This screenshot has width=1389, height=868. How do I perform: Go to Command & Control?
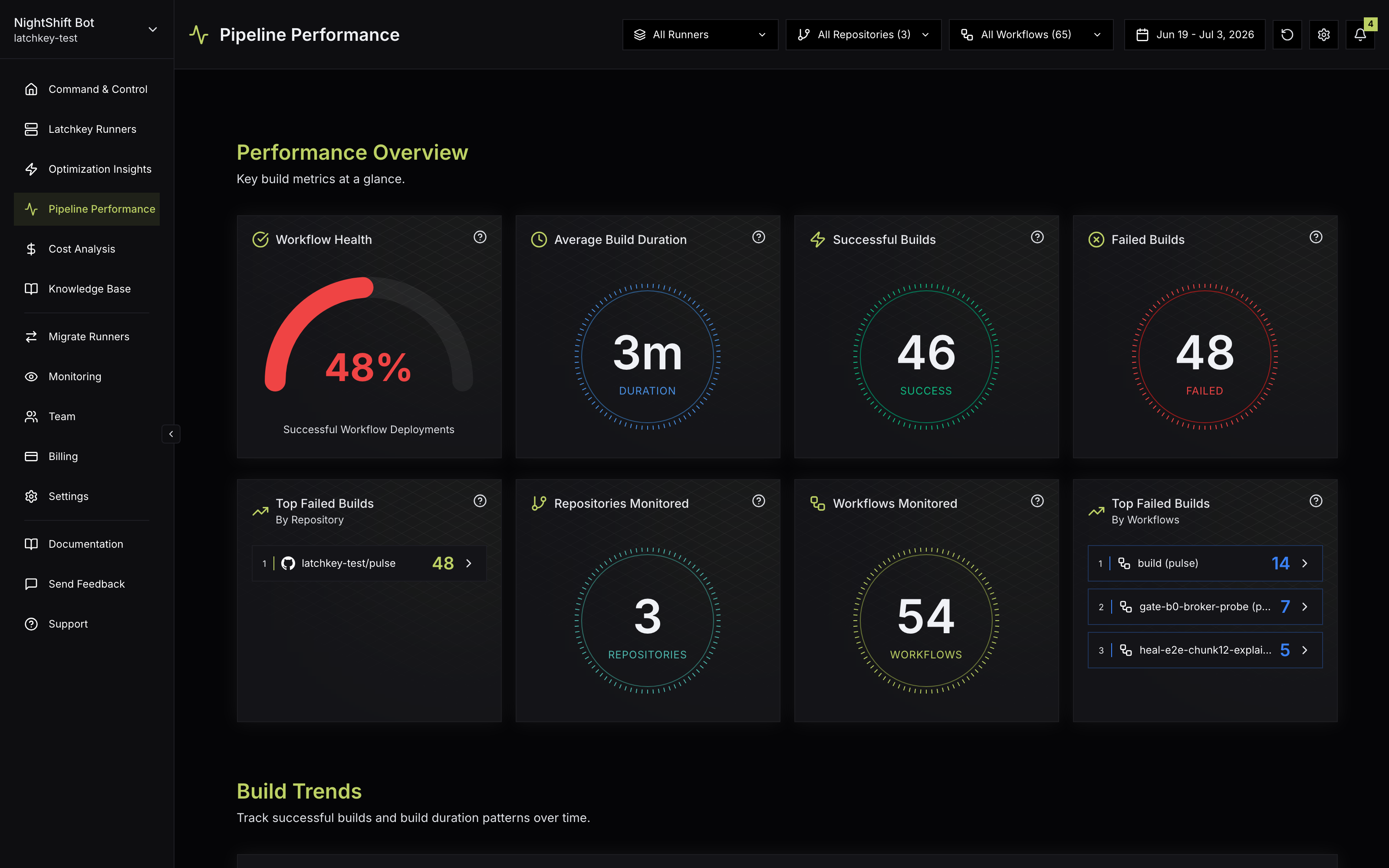pos(87,89)
